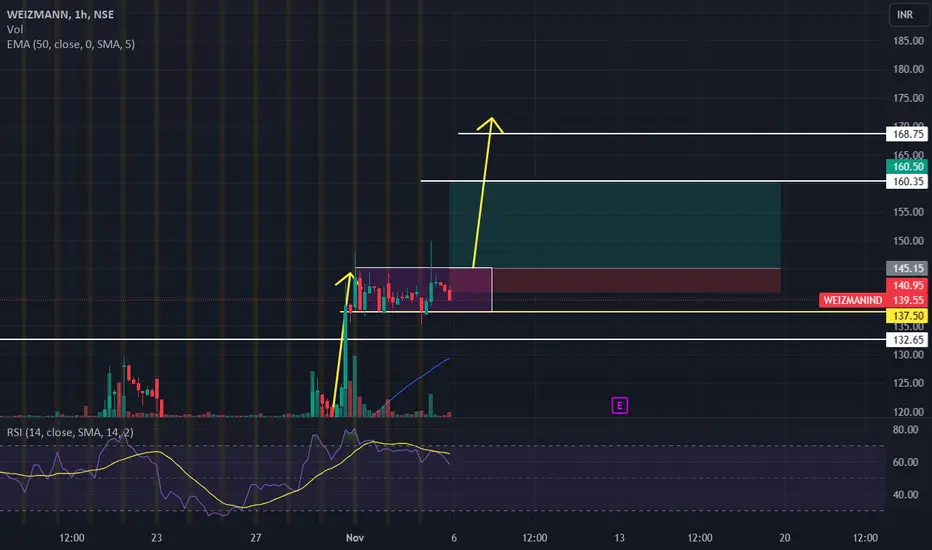The image size is (932, 550).
Task: Click the INR currency button
Action: (908, 14)
